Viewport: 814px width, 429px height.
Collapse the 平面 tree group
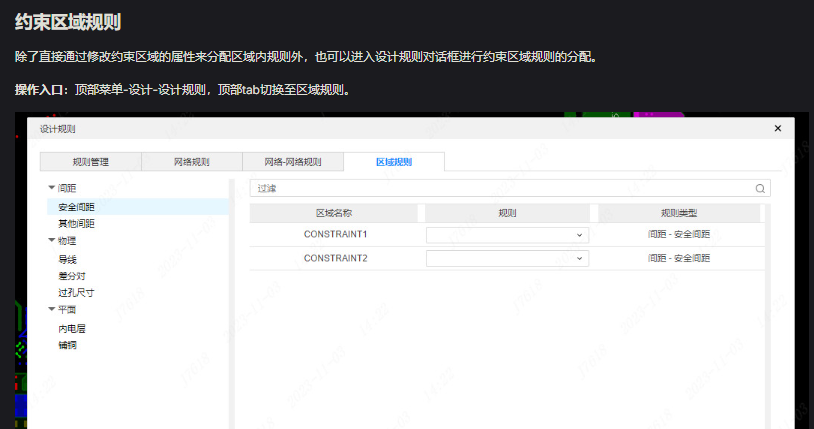click(x=52, y=310)
